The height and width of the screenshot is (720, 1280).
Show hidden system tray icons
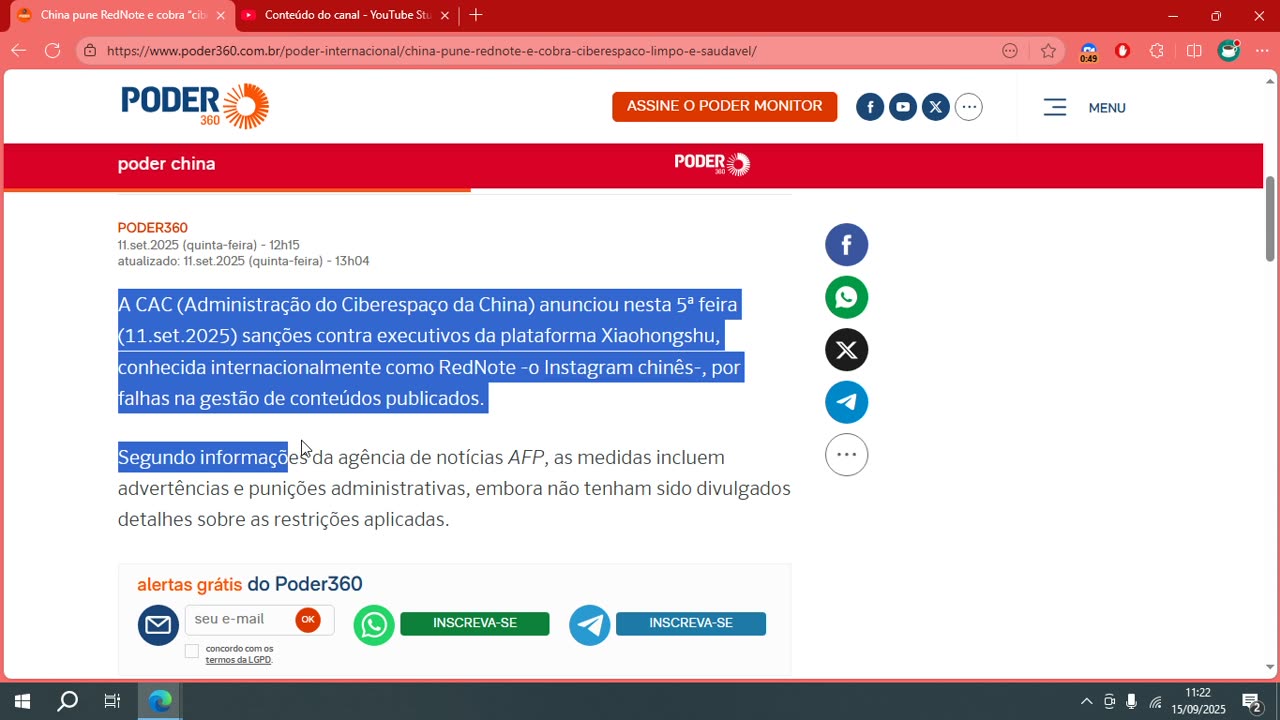[x=1087, y=701]
